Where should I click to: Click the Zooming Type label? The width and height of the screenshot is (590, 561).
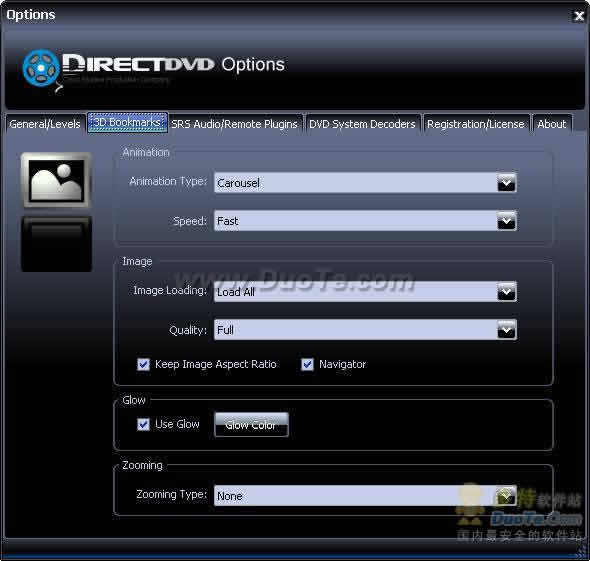172,494
